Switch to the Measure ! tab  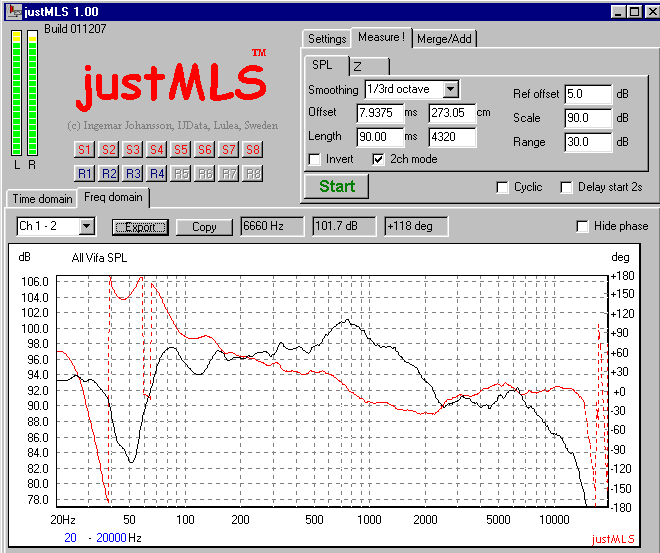pyautogui.click(x=381, y=37)
